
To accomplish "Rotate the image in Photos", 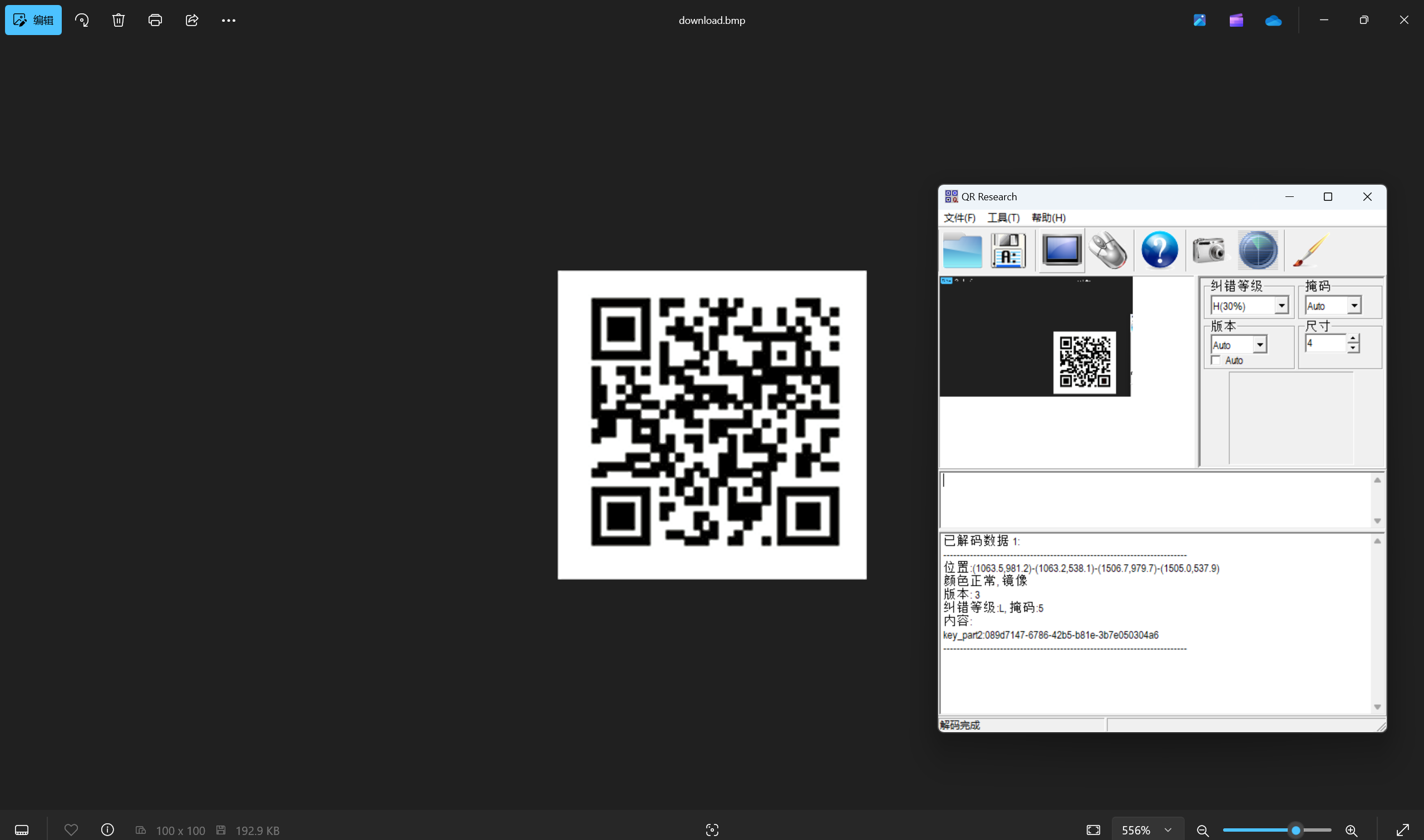I will [82, 21].
